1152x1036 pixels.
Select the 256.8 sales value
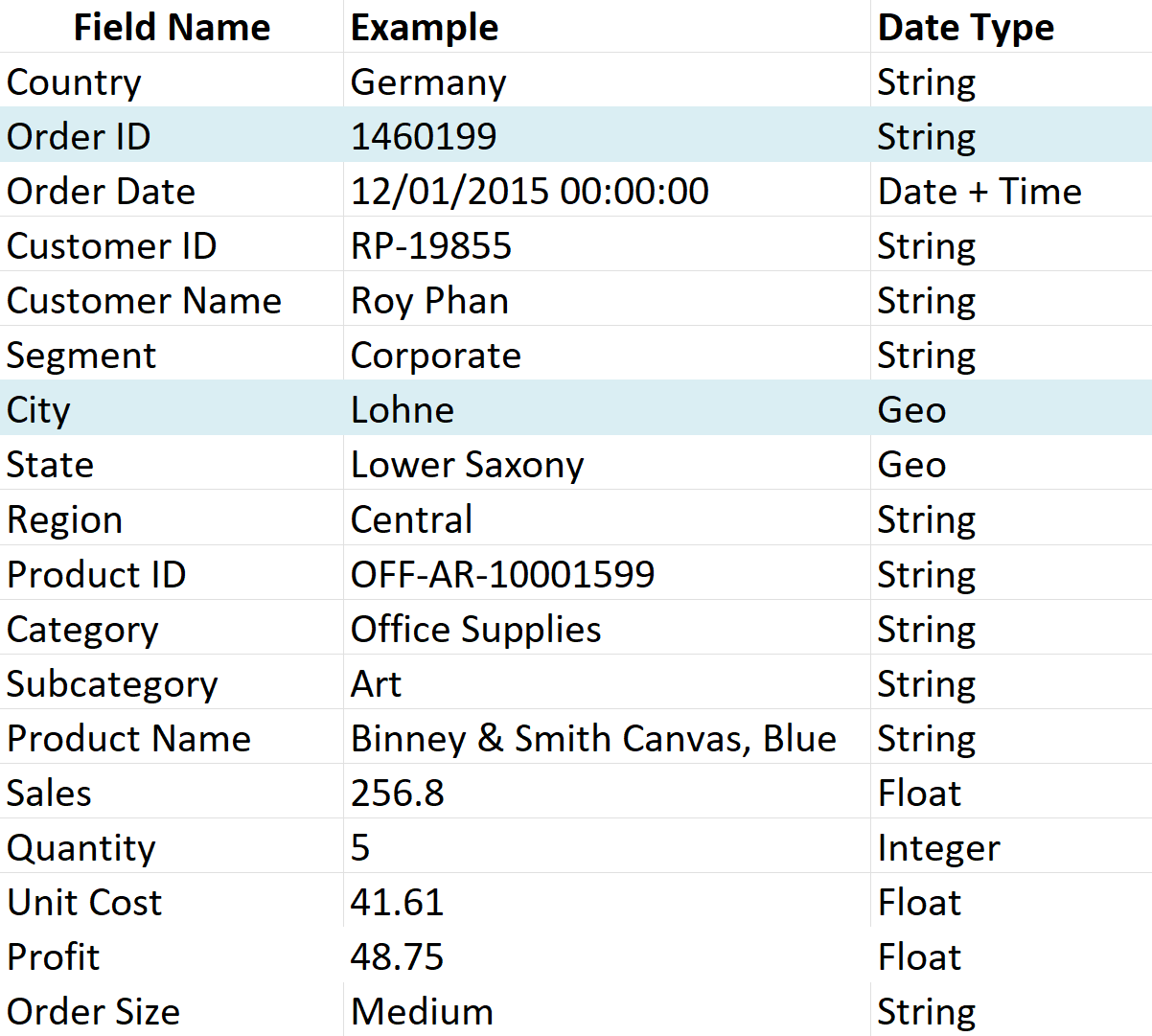398,793
